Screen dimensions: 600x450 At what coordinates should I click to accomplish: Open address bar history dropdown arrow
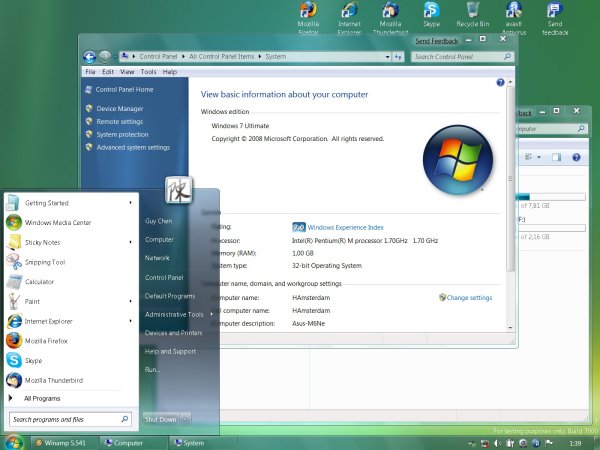click(388, 57)
